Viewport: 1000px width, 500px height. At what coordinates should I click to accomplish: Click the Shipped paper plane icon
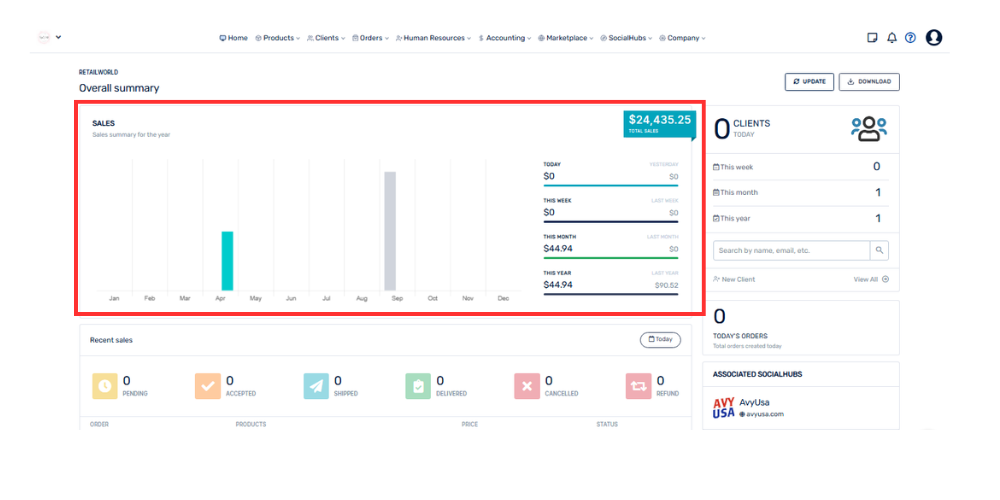pyautogui.click(x=316, y=386)
